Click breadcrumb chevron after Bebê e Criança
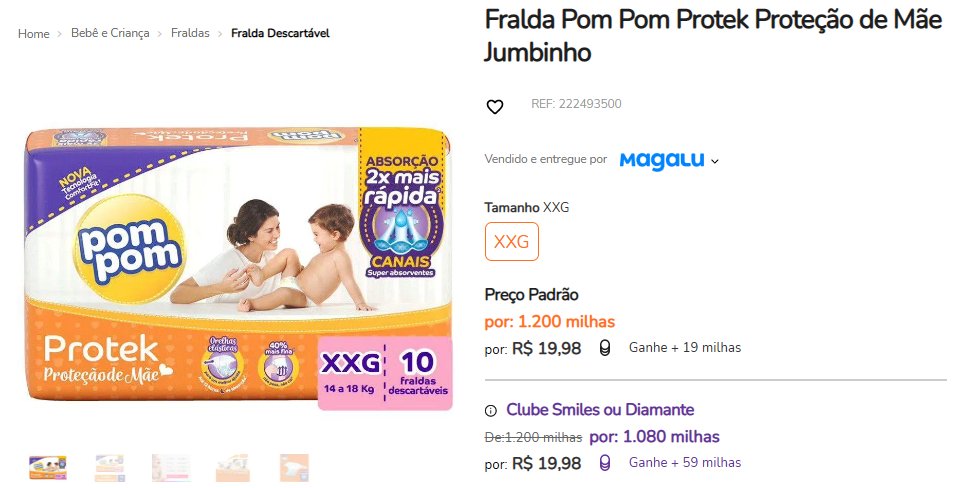This screenshot has height=488, width=962. click(x=160, y=34)
